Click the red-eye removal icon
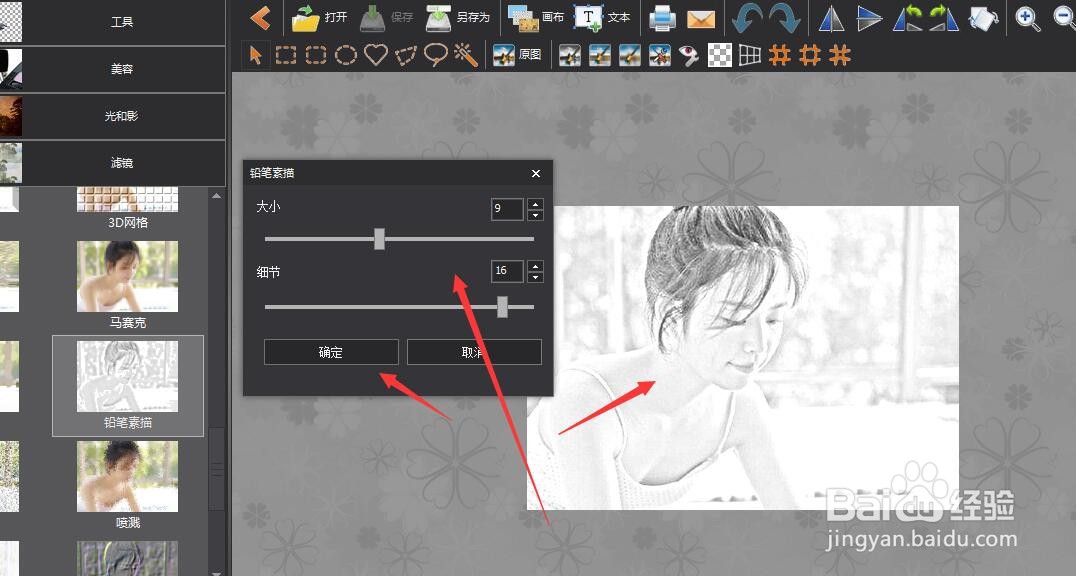This screenshot has width=1076, height=576. 689,55
